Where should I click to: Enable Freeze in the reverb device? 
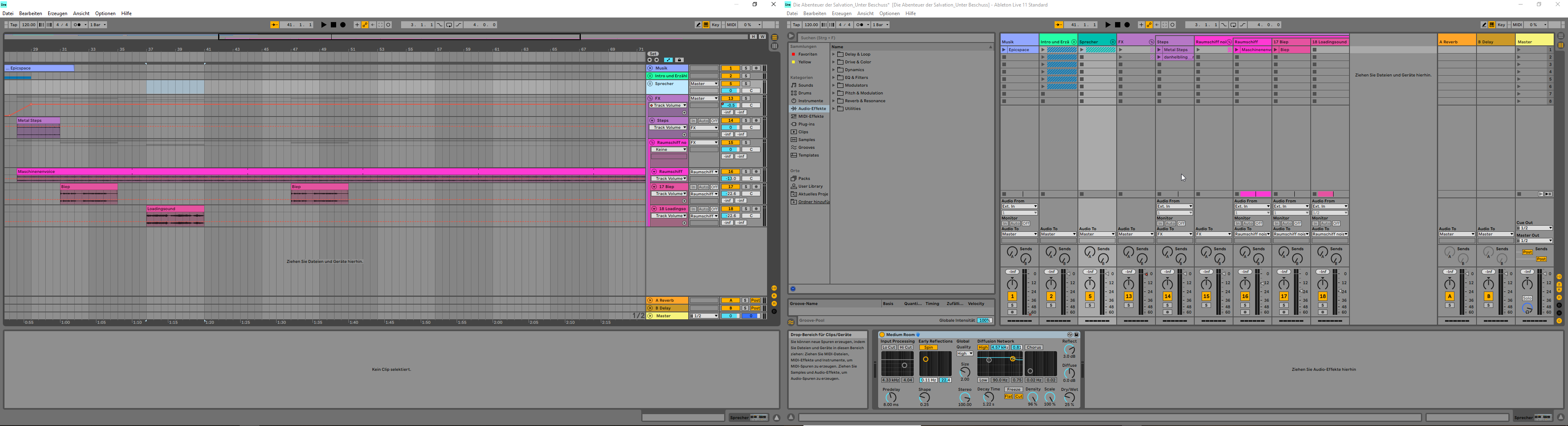pos(1013,390)
